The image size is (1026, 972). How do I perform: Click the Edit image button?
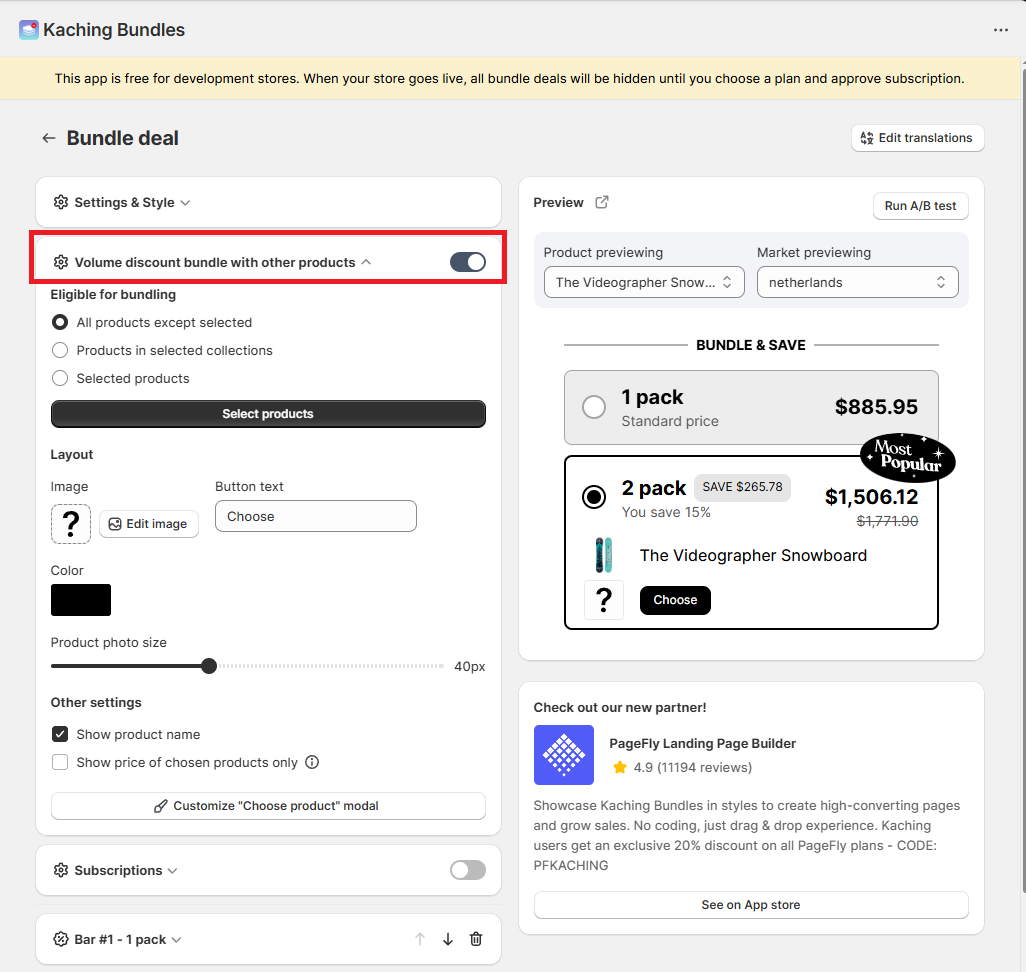(x=149, y=524)
